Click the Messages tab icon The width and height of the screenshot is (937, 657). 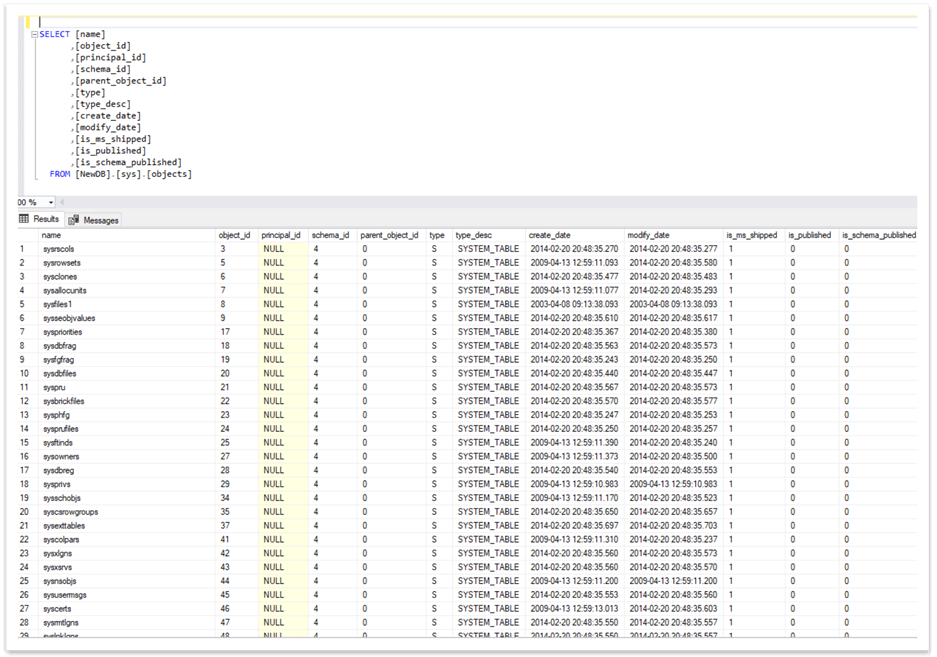point(74,220)
